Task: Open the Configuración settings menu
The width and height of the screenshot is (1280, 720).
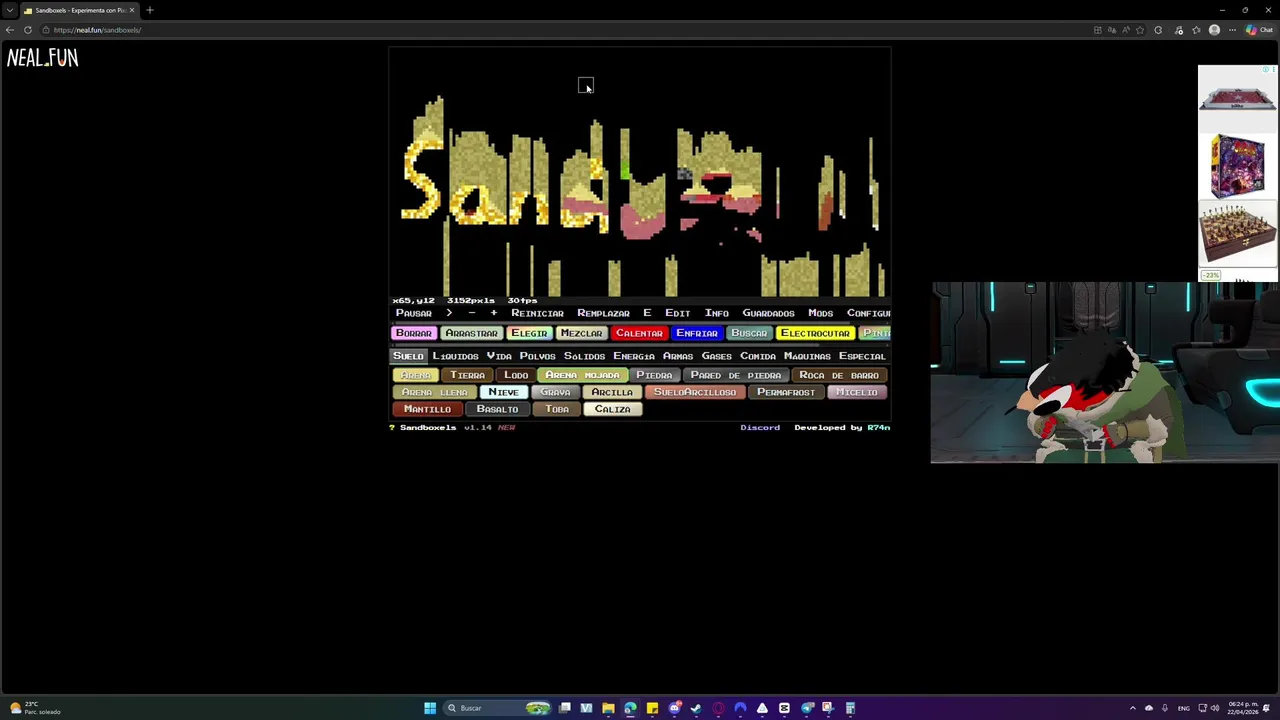Action: click(868, 313)
